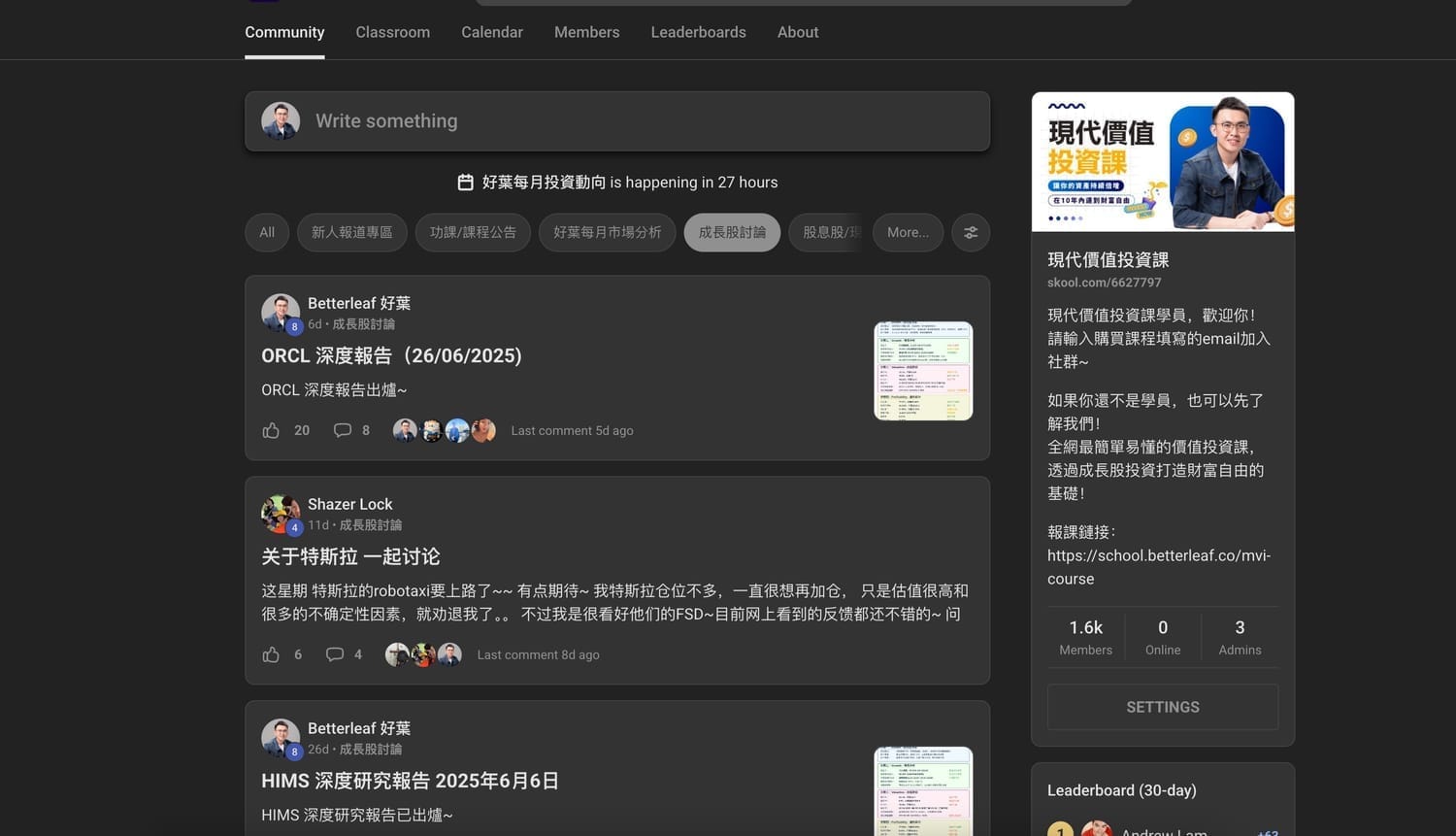The image size is (1456, 836).
Task: Click 成長股討論 category tag on Shazer Lock post
Action: click(371, 525)
